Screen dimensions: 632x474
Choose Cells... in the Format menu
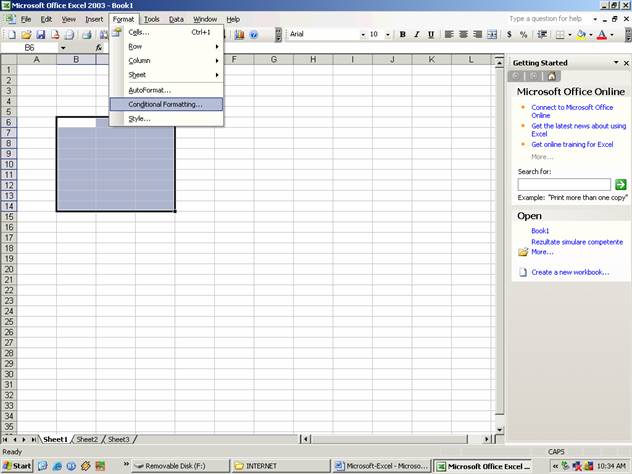coord(166,32)
